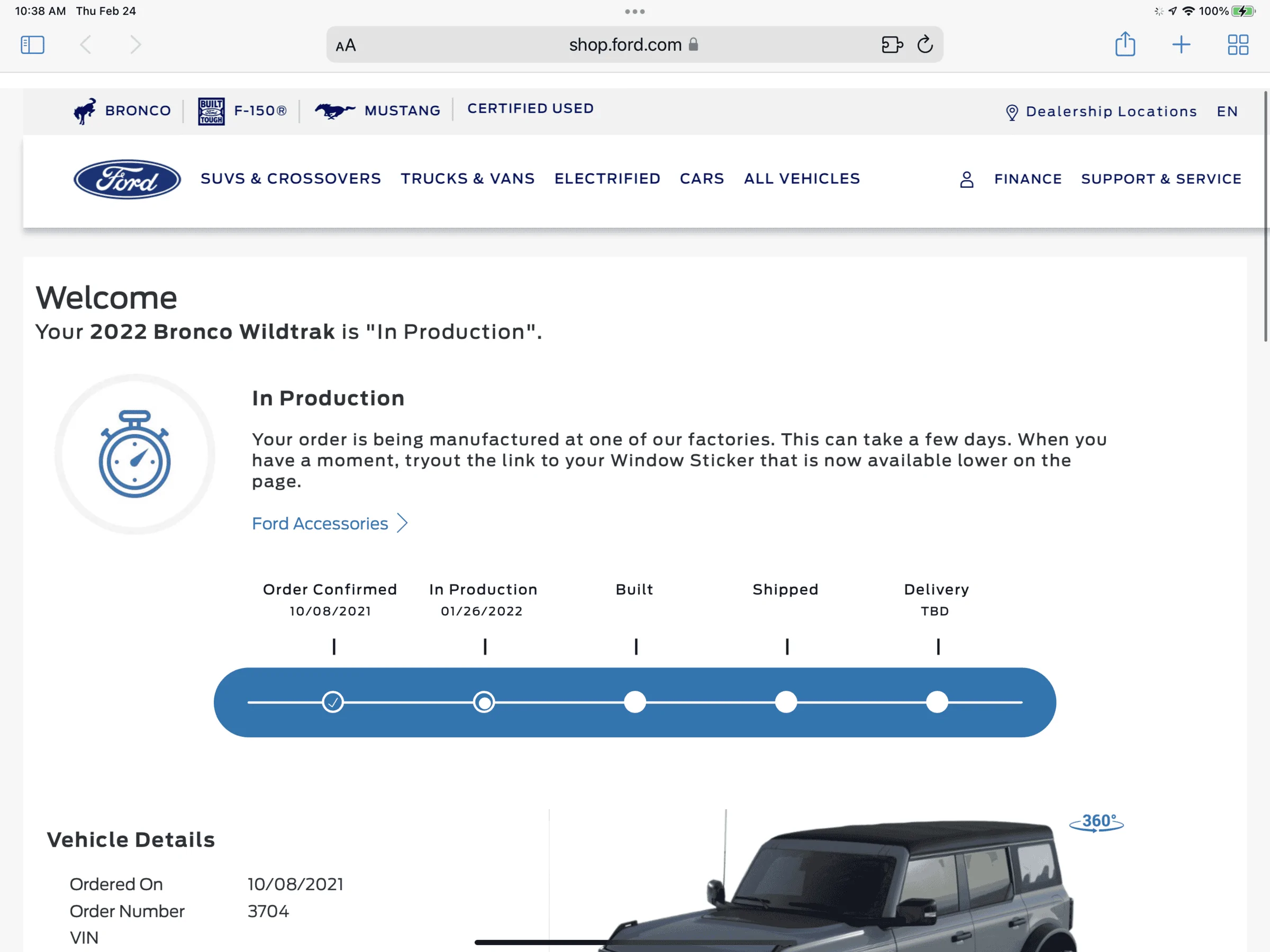Tap the extensions icon in address bar
The image size is (1270, 952).
point(892,45)
